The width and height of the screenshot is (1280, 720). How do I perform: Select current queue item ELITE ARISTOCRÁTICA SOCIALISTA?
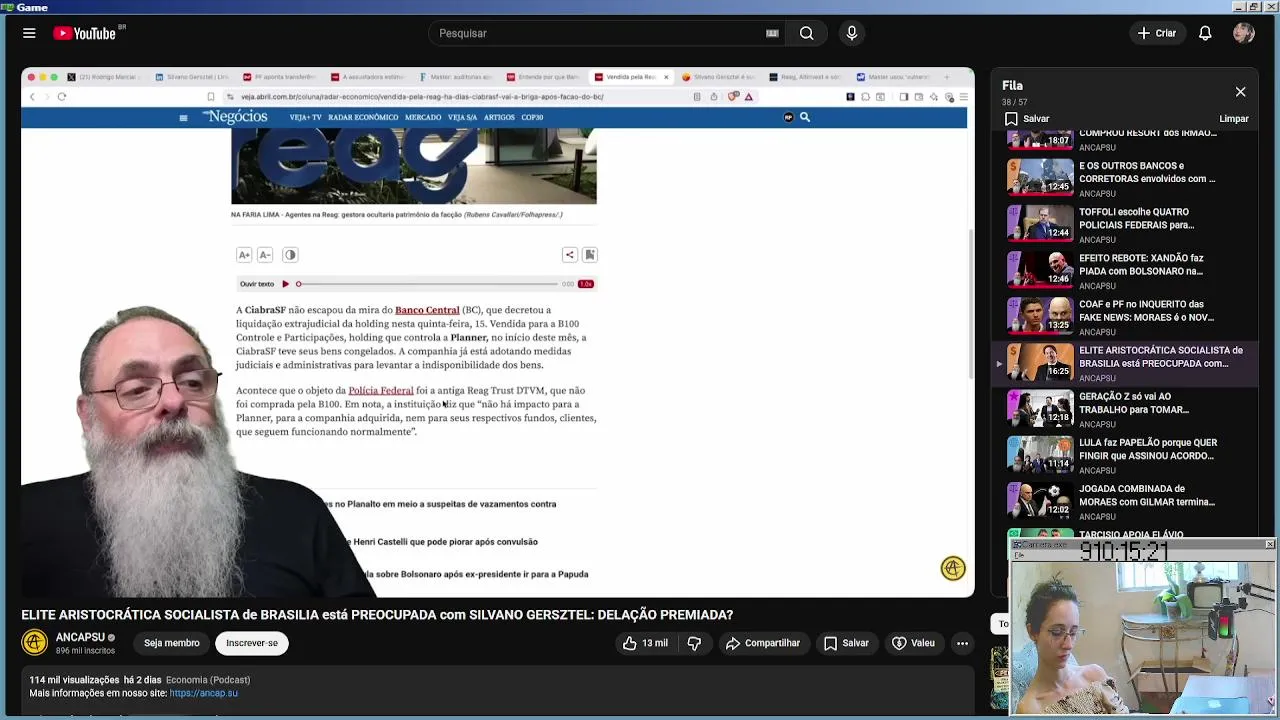pos(1125,362)
